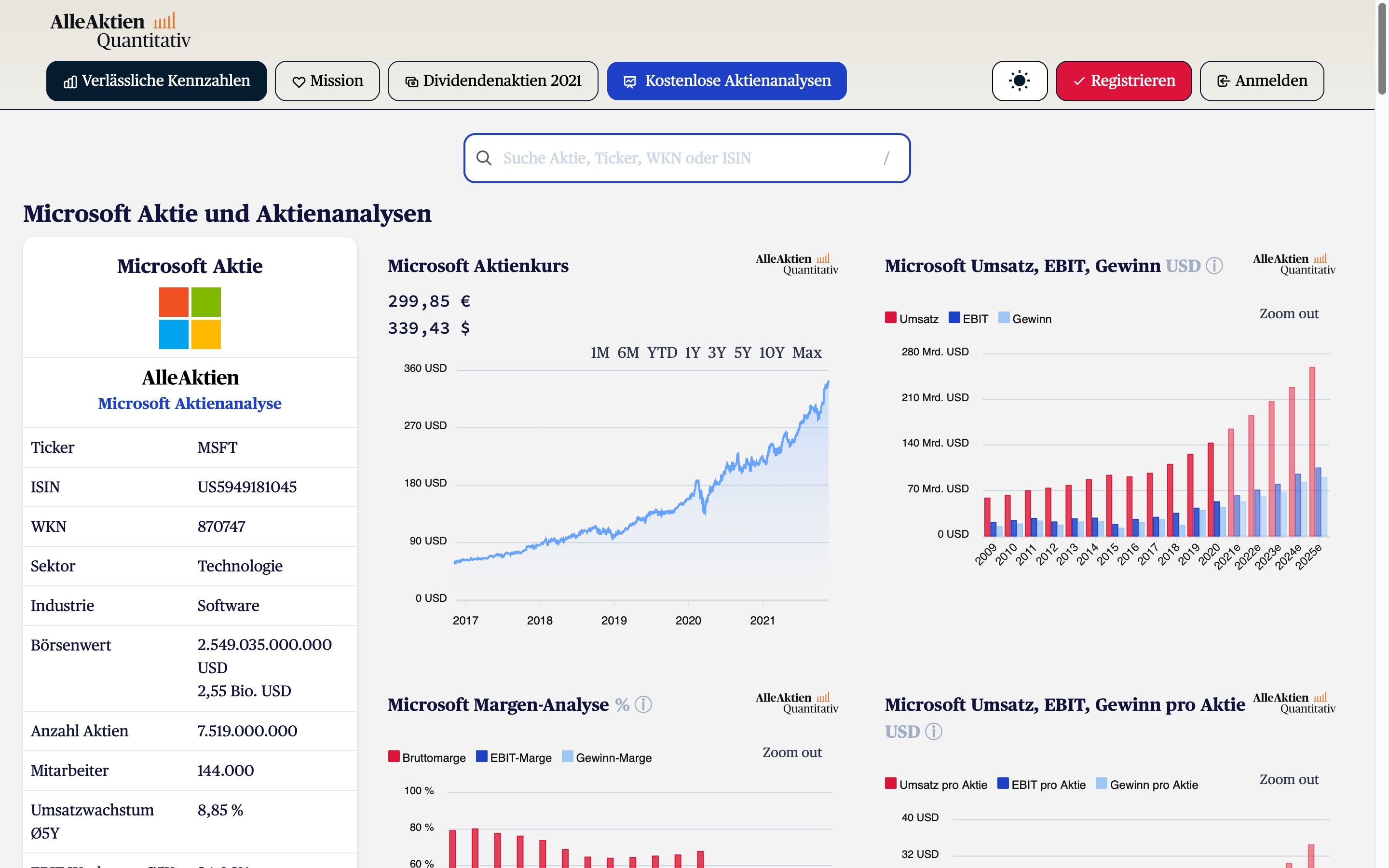
Task: Click the heart icon on Mission button
Action: point(299,82)
